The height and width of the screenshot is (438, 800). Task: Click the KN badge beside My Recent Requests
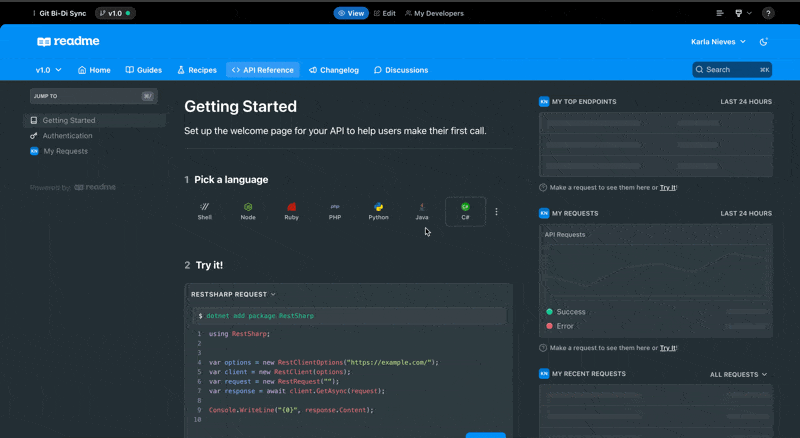click(544, 374)
